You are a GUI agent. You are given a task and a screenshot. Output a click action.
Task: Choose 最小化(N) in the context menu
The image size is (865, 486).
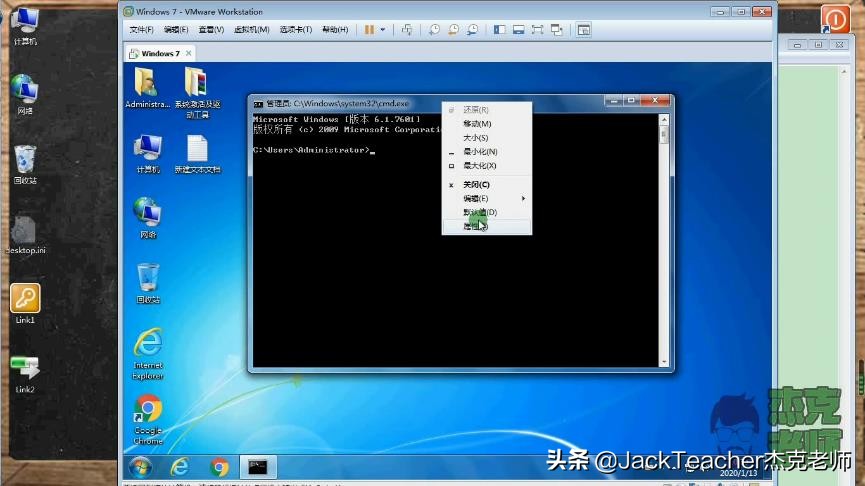pyautogui.click(x=487, y=152)
